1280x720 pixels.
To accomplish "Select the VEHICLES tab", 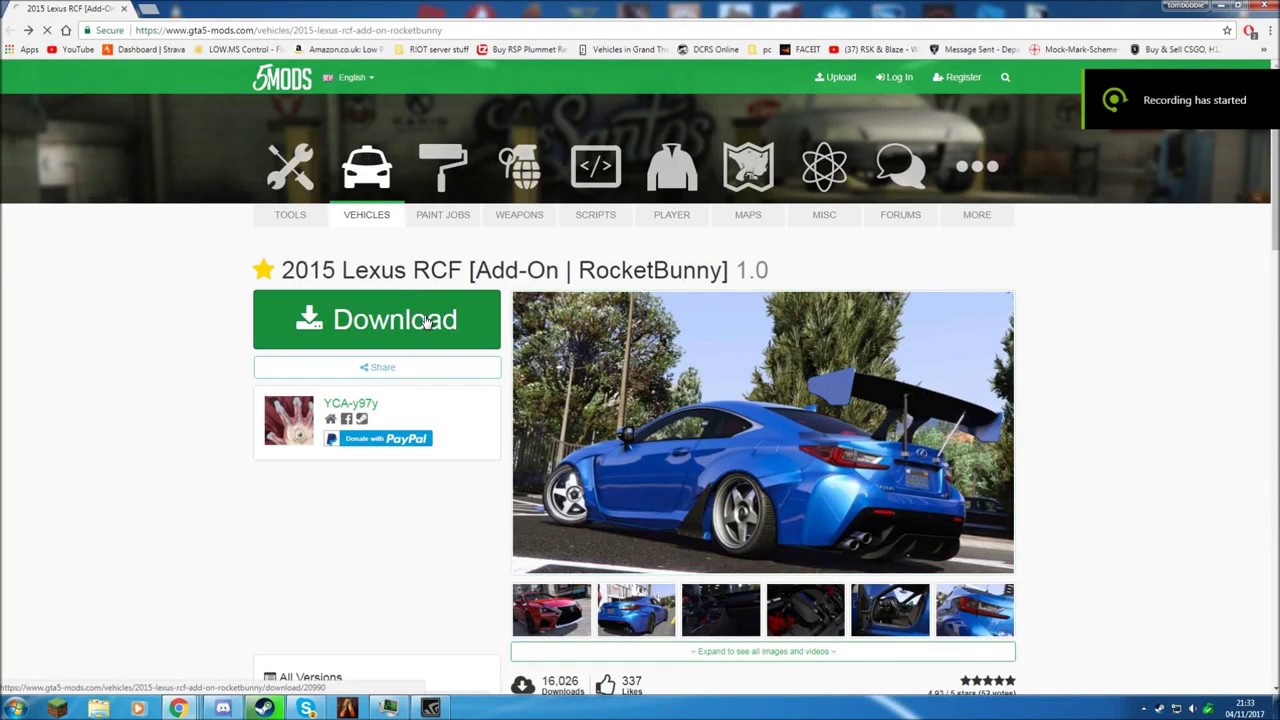I will click(367, 214).
